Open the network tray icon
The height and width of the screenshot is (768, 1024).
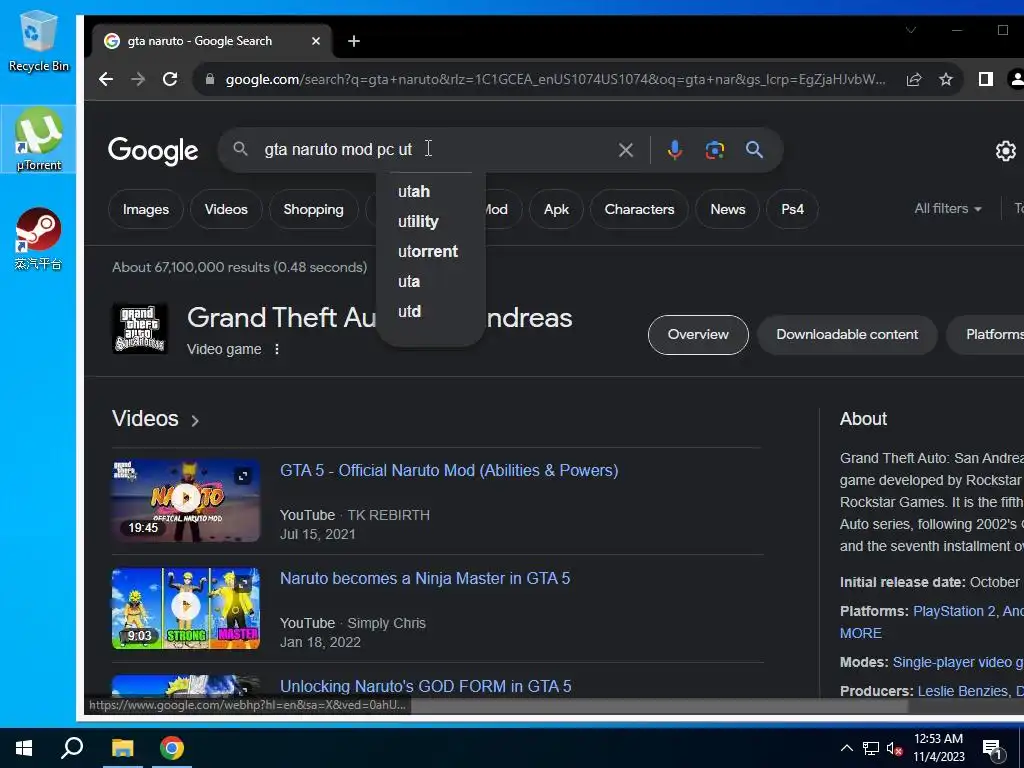click(871, 748)
